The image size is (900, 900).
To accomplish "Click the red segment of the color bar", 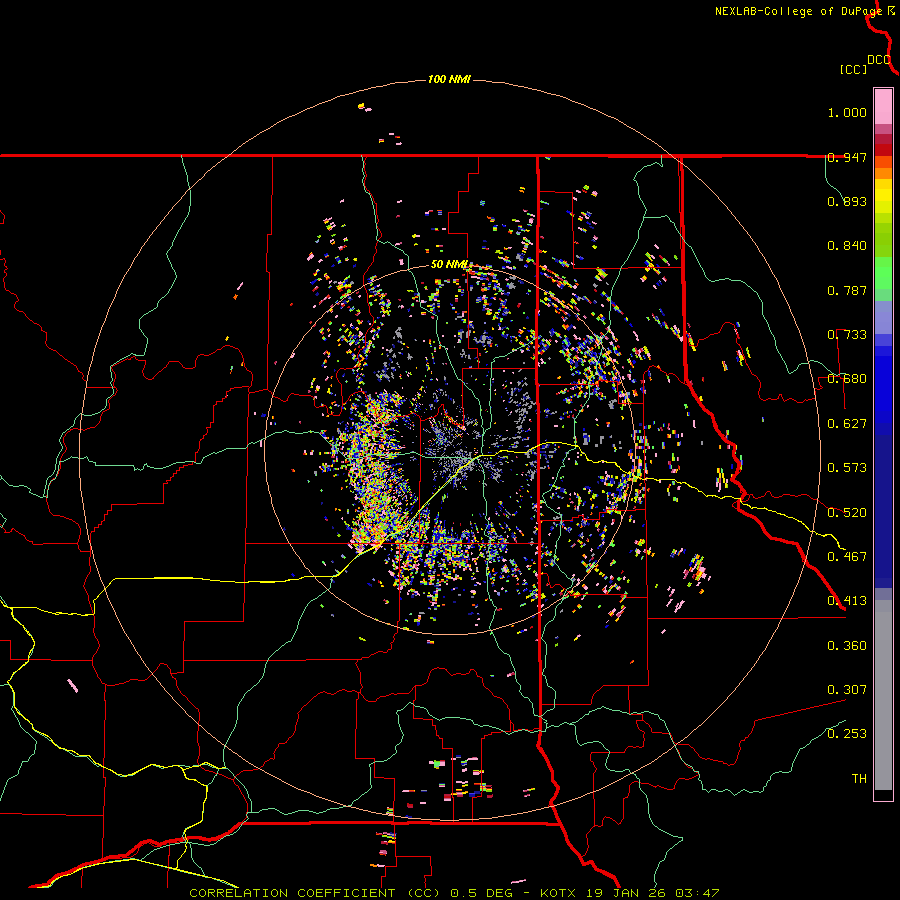I will tap(883, 150).
